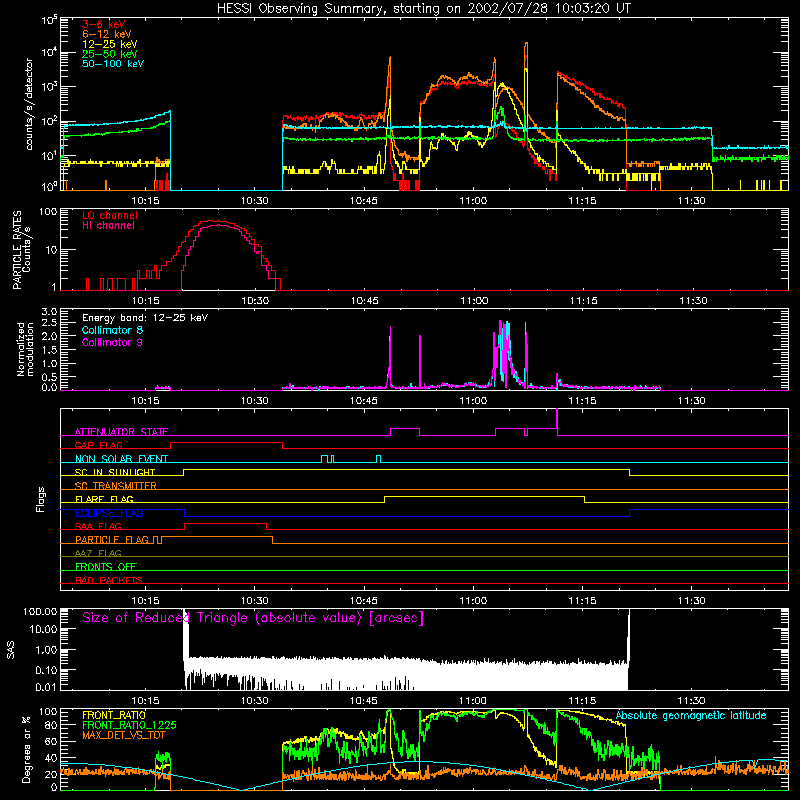The width and height of the screenshot is (800, 800).
Task: Click the 'Degrees or %' axis label
Action: (x=26, y=749)
